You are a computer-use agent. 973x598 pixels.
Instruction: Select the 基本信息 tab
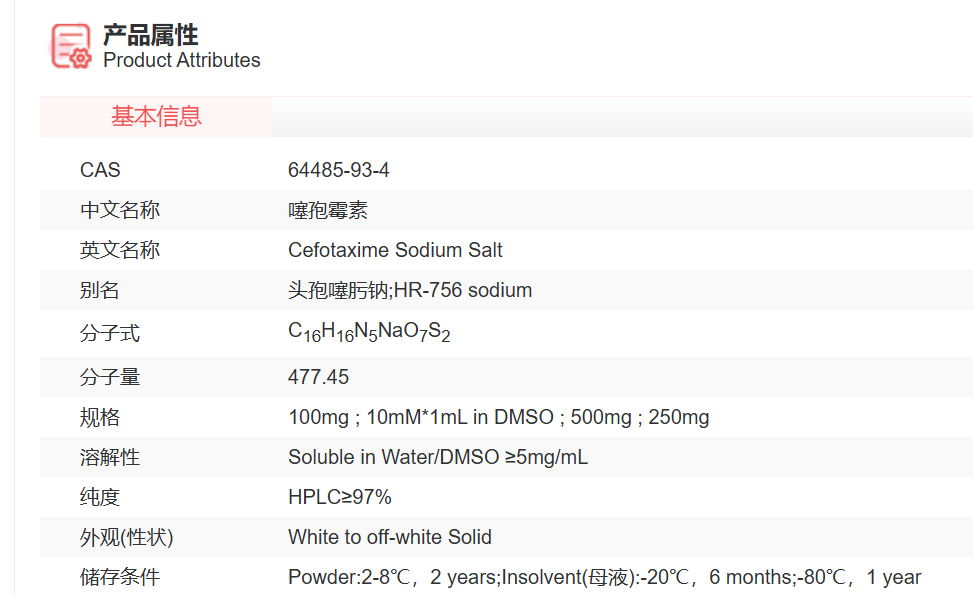156,117
